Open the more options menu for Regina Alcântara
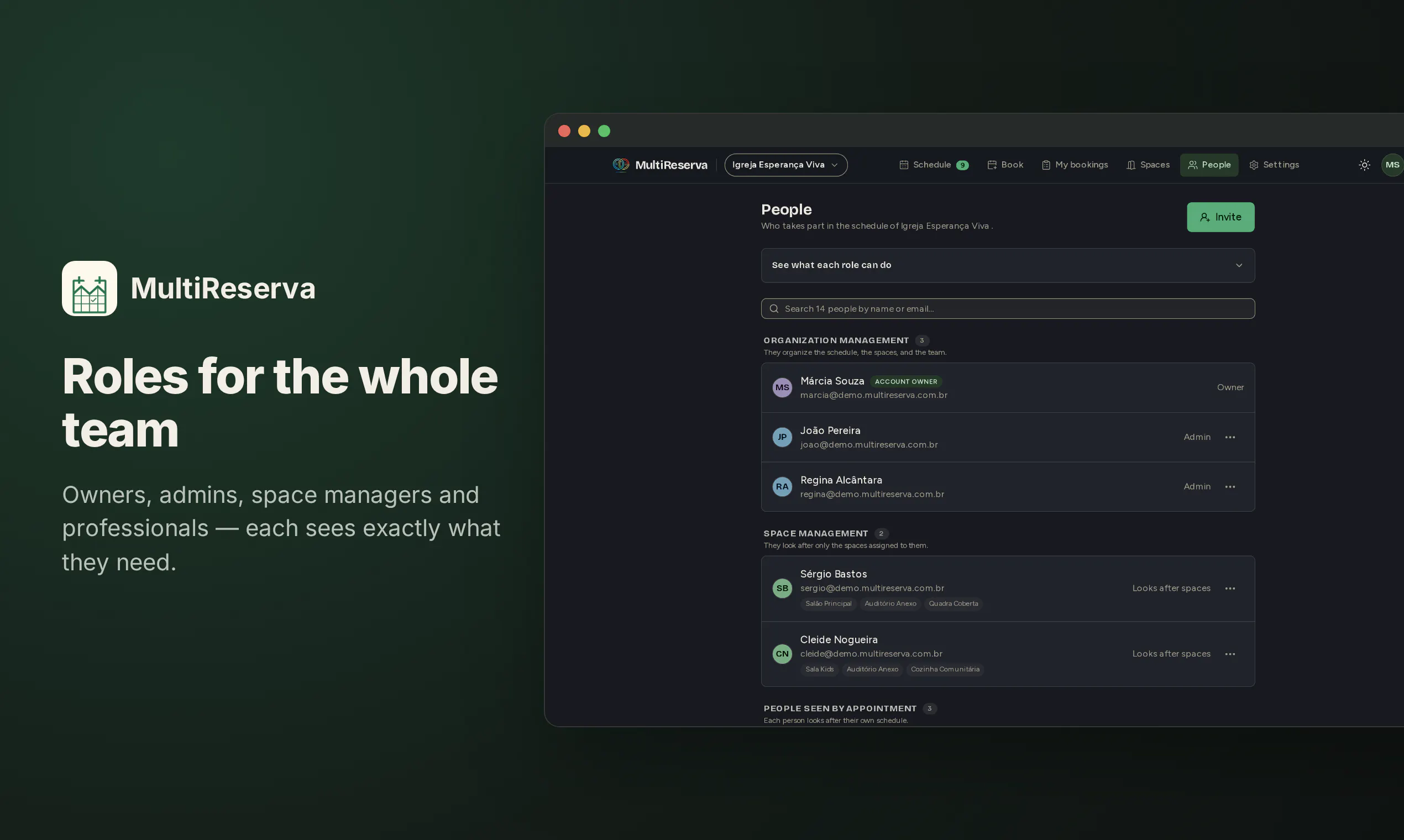Image resolution: width=1404 pixels, height=840 pixels. click(1230, 487)
